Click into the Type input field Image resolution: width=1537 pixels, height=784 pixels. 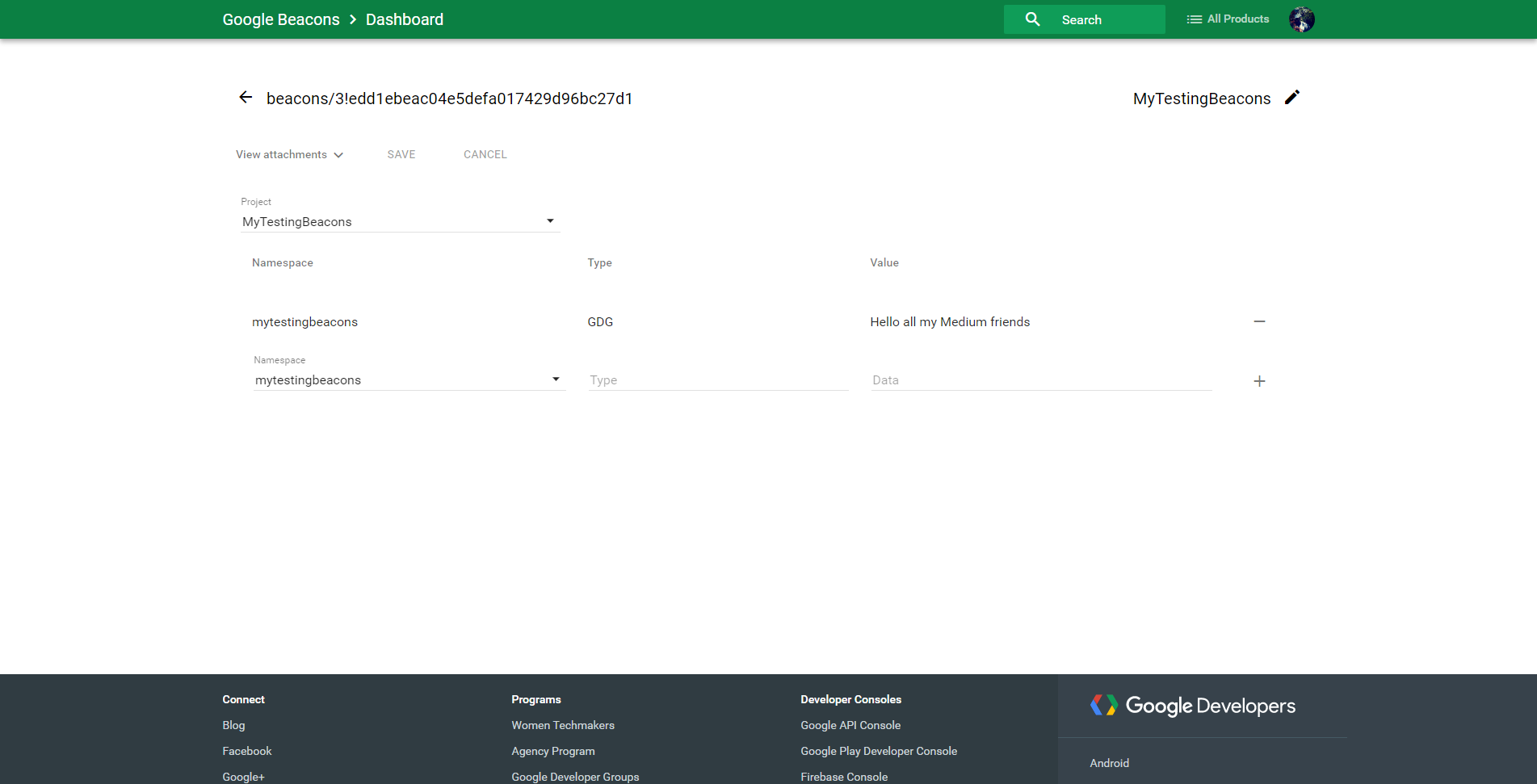point(718,380)
